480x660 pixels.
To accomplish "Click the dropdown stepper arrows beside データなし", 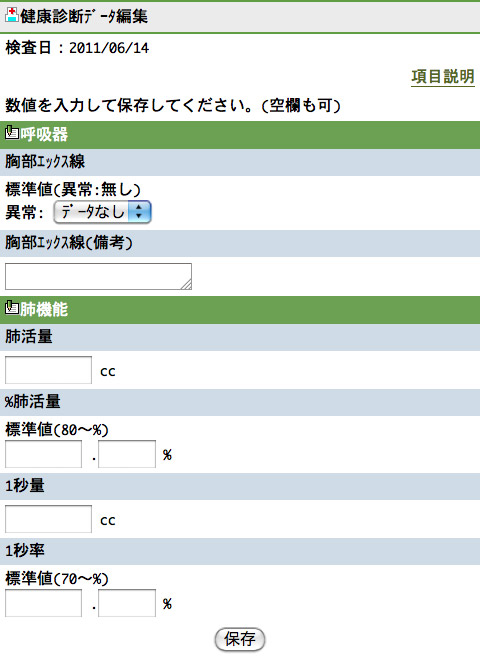I will coord(139,212).
